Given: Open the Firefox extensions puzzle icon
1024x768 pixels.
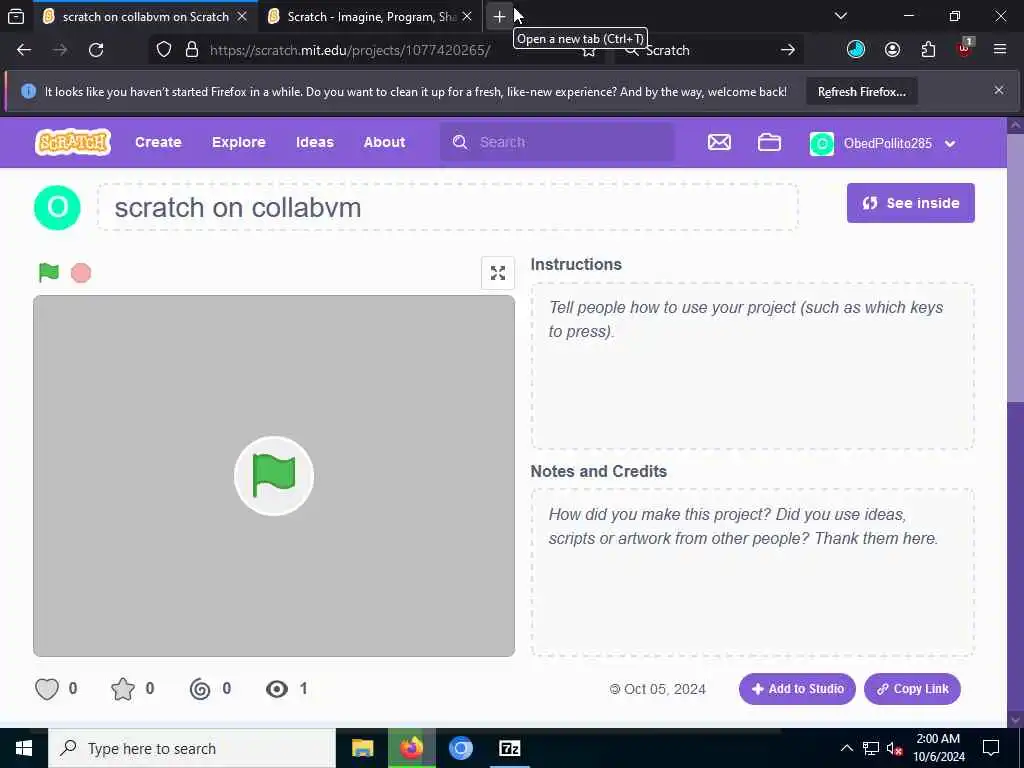Looking at the screenshot, I should click(x=928, y=50).
